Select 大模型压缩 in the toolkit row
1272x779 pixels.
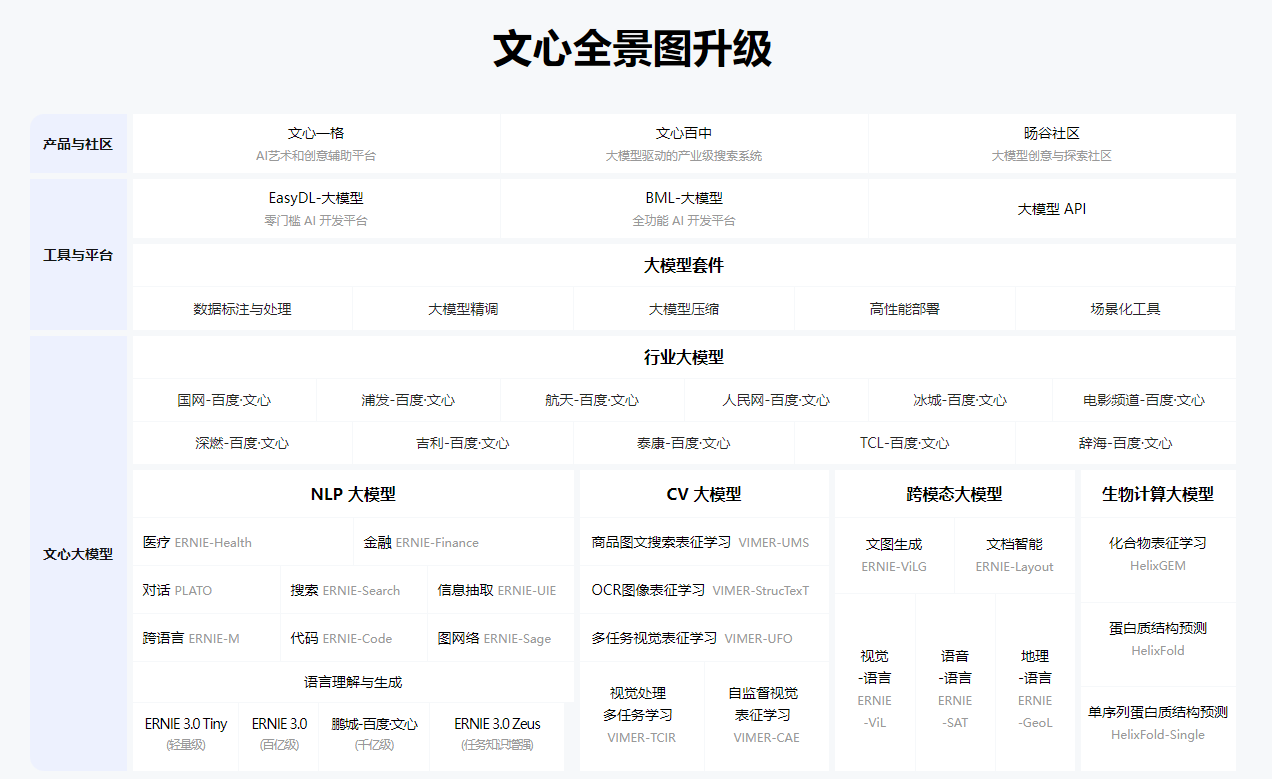click(684, 309)
